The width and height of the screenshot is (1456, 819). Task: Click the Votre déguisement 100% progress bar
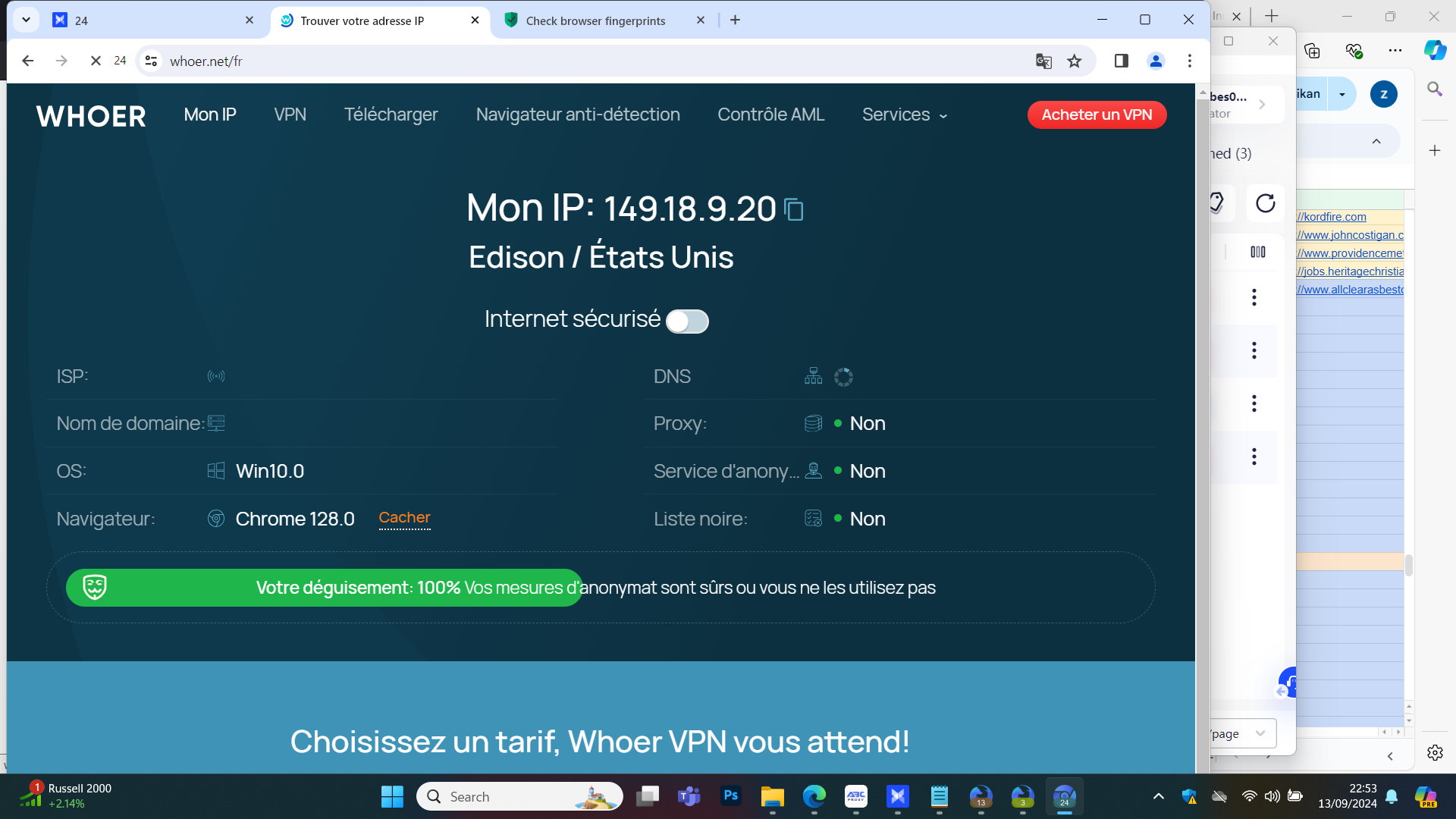325,588
